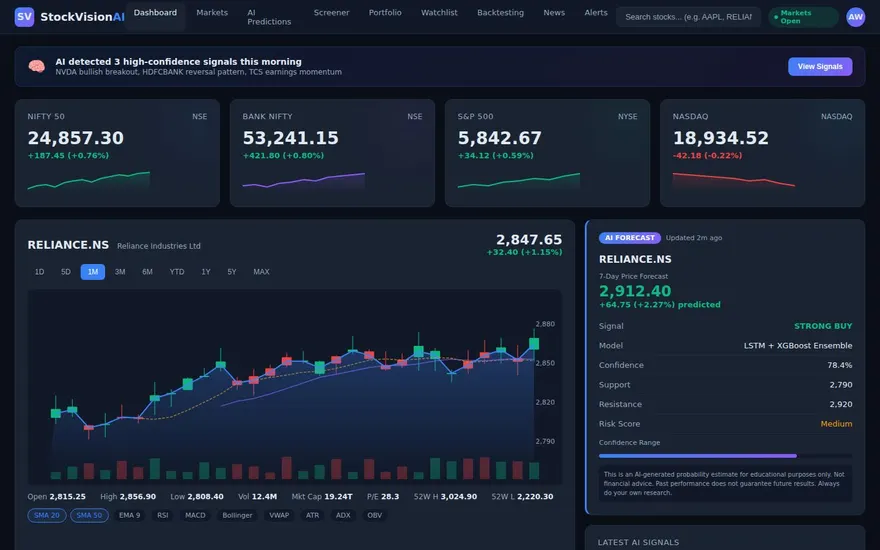The height and width of the screenshot is (550, 880).
Task: Click the 2,912.40 forecast price
Action: [635, 291]
